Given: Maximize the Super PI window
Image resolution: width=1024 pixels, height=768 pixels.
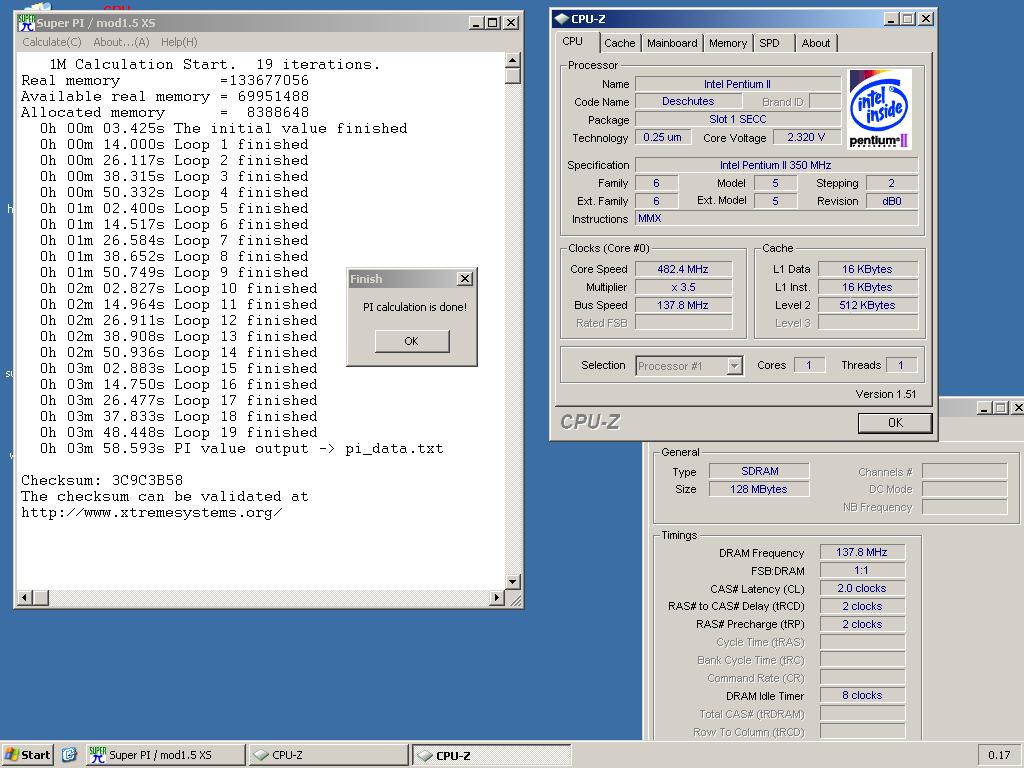Looking at the screenshot, I should [493, 23].
